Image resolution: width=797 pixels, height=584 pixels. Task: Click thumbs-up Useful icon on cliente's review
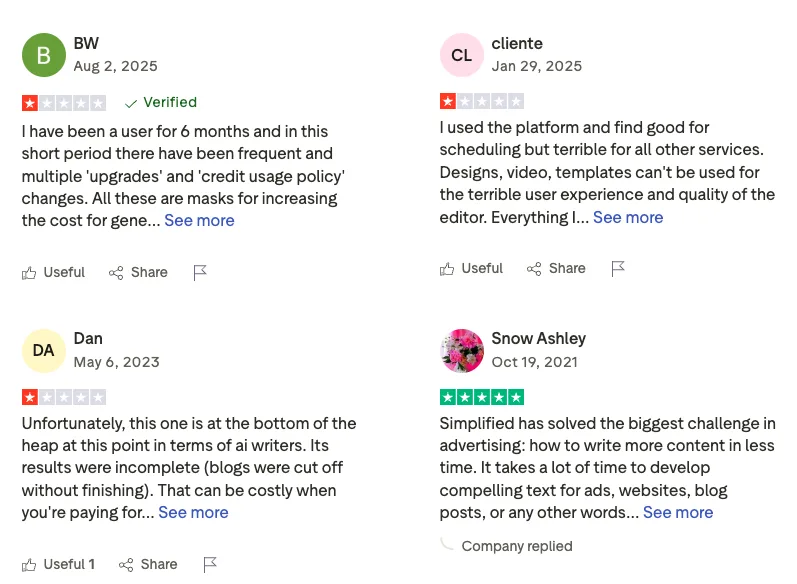coord(447,269)
